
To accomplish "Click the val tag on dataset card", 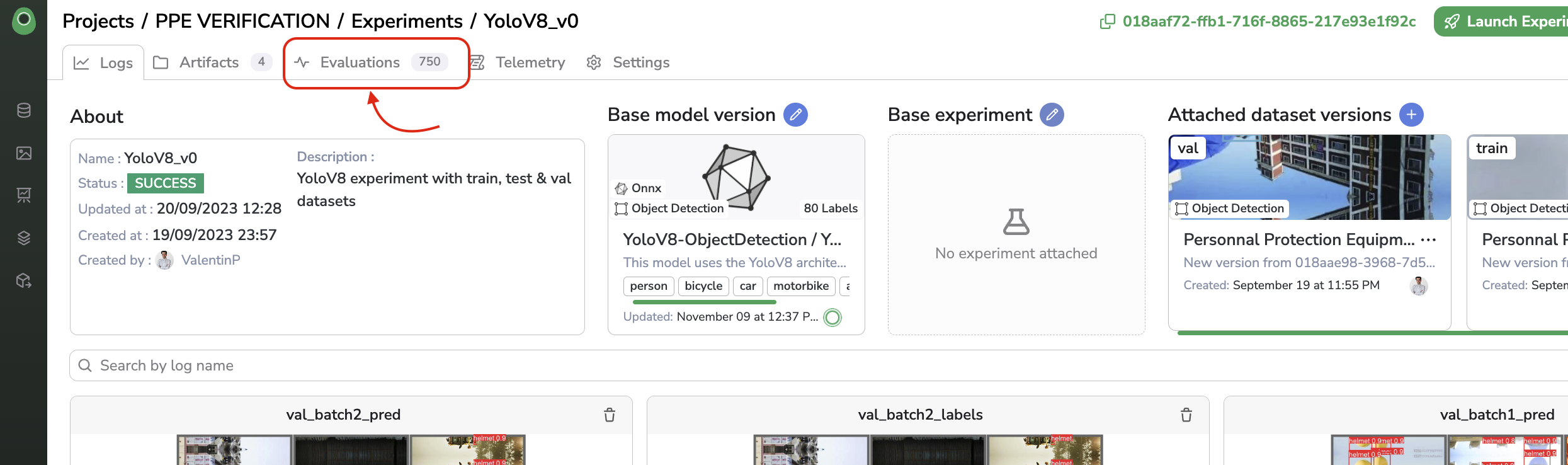I will [x=1188, y=148].
